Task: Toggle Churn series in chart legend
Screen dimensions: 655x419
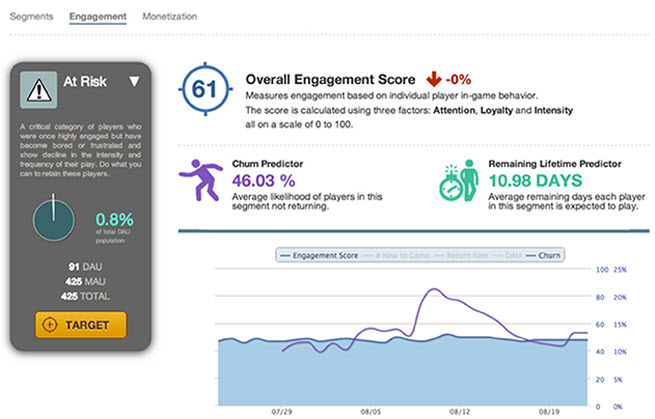Action: coord(543,255)
